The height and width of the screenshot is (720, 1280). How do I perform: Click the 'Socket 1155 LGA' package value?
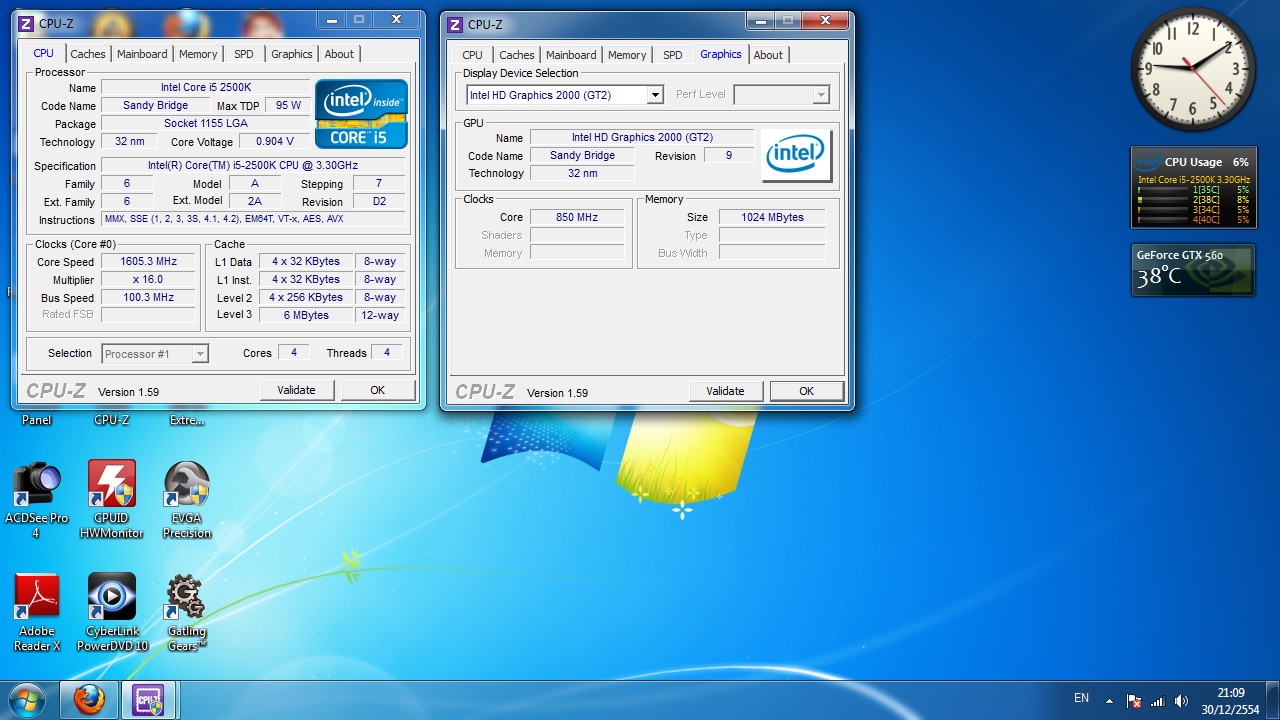pos(206,124)
